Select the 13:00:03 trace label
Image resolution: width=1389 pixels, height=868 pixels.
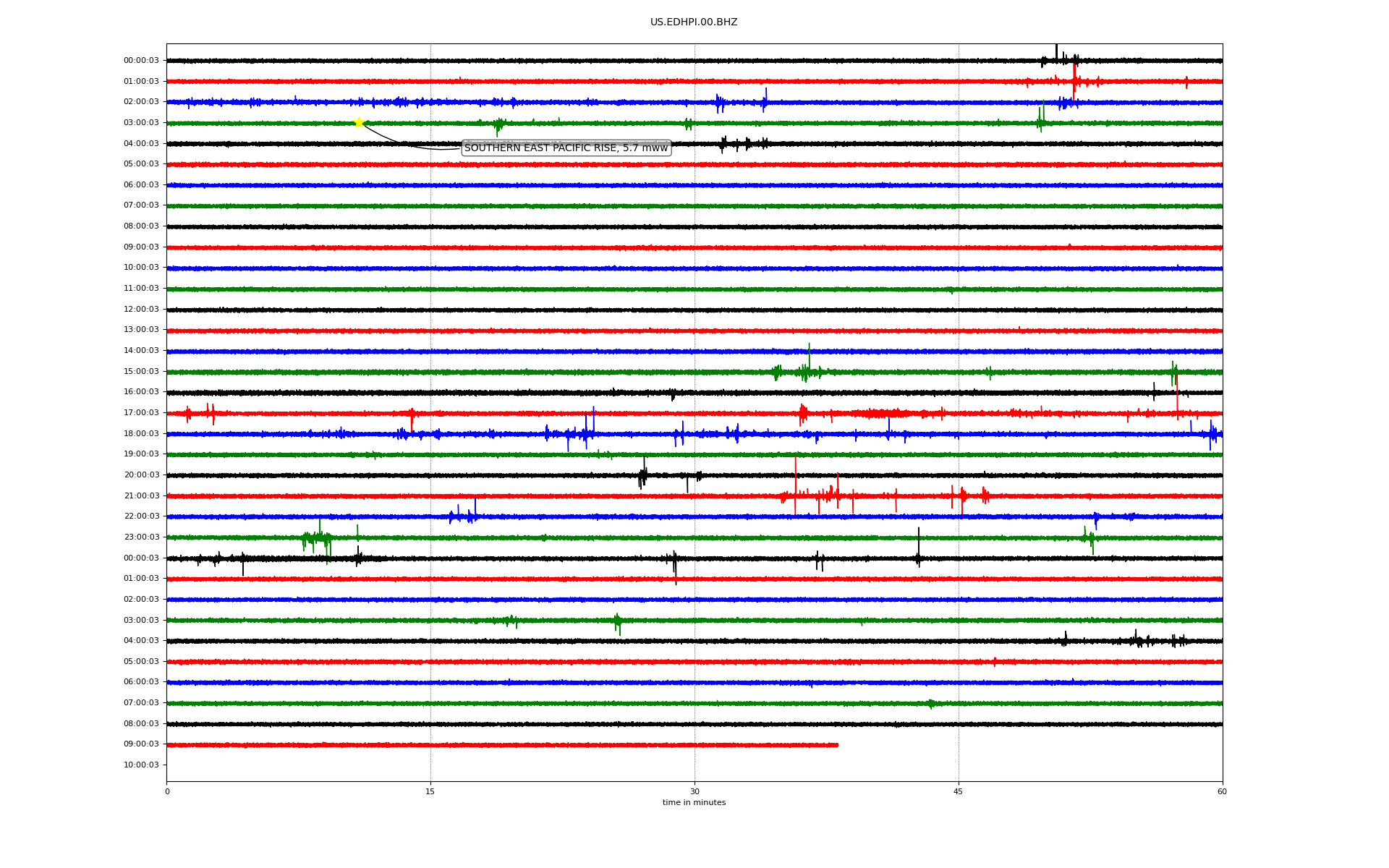(x=141, y=330)
